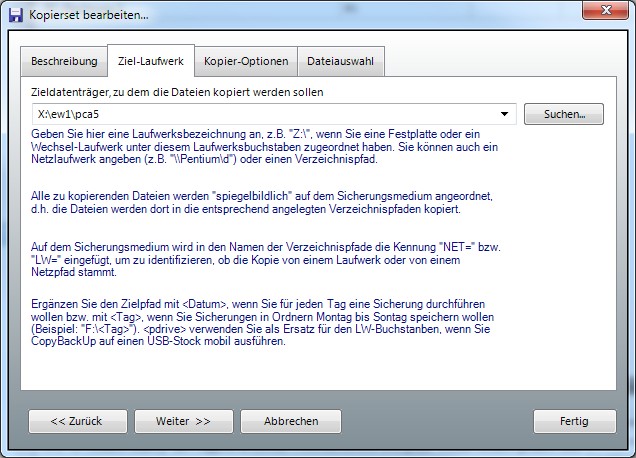Select the Ziel-Laufwerk tab
636x458 pixels.
coord(150,61)
